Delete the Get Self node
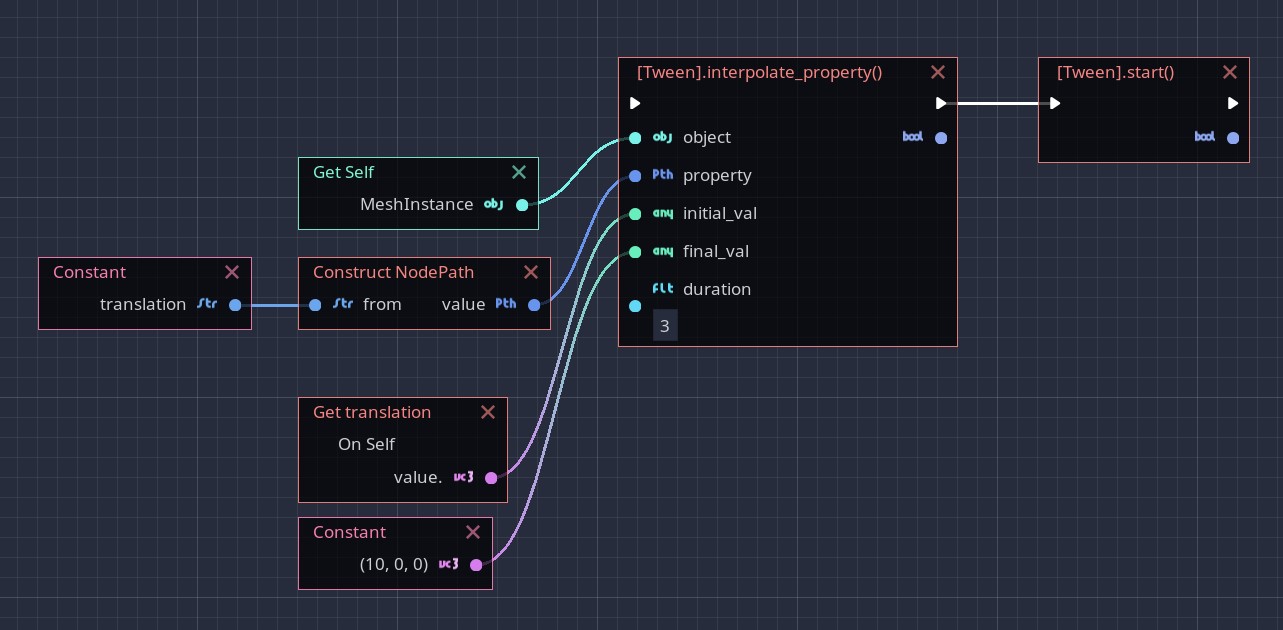Screen dimensions: 1283x630 pyautogui.click(x=519, y=172)
